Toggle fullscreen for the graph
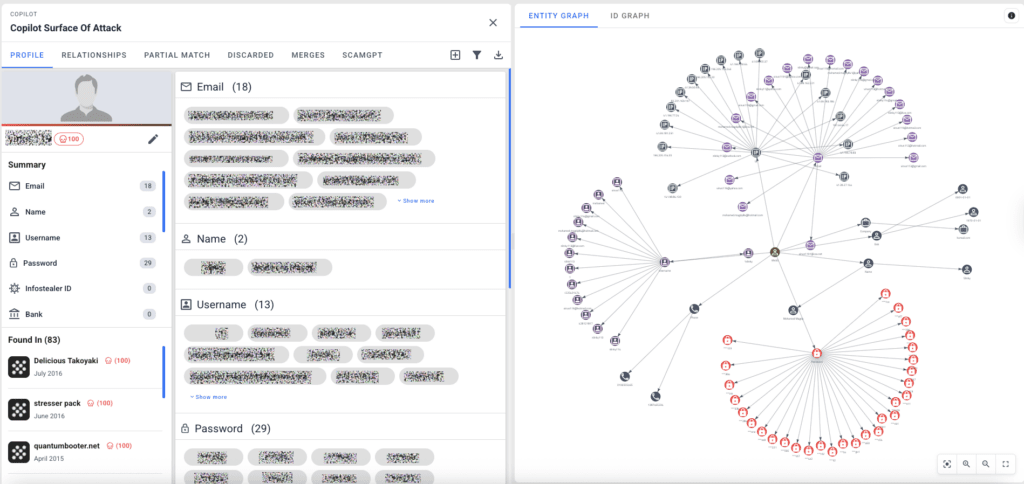This screenshot has height=484, width=1024. (x=1006, y=463)
